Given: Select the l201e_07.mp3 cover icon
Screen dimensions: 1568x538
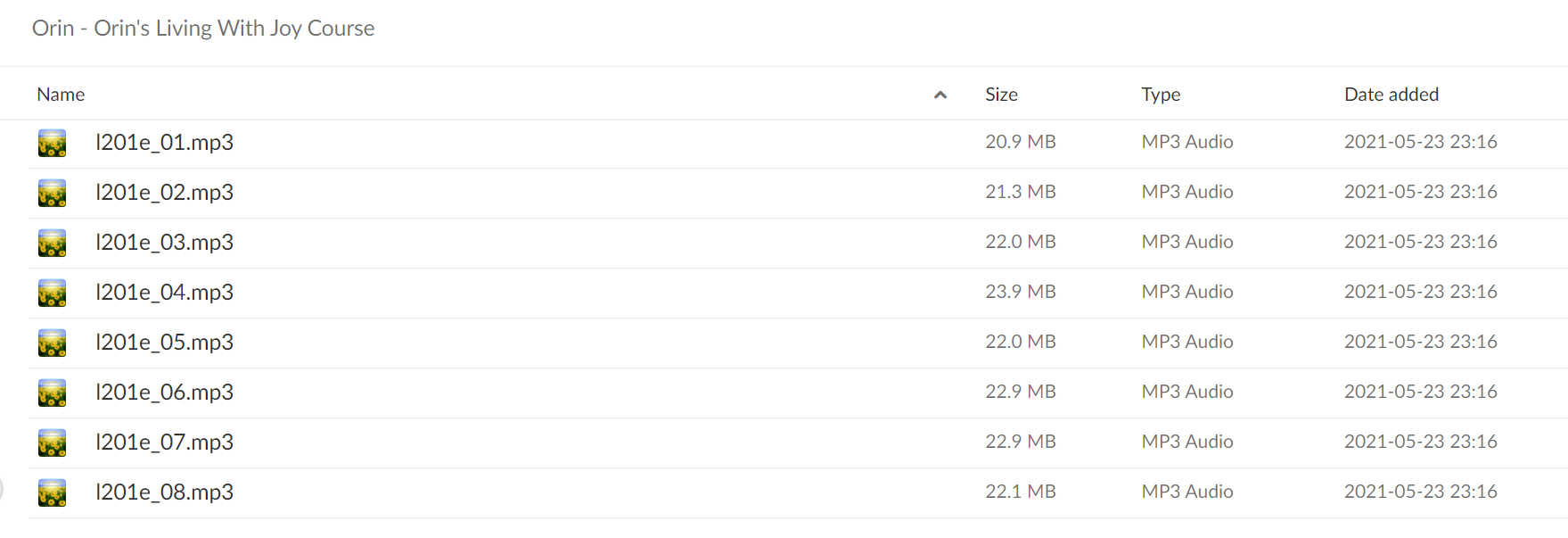Looking at the screenshot, I should coord(52,443).
